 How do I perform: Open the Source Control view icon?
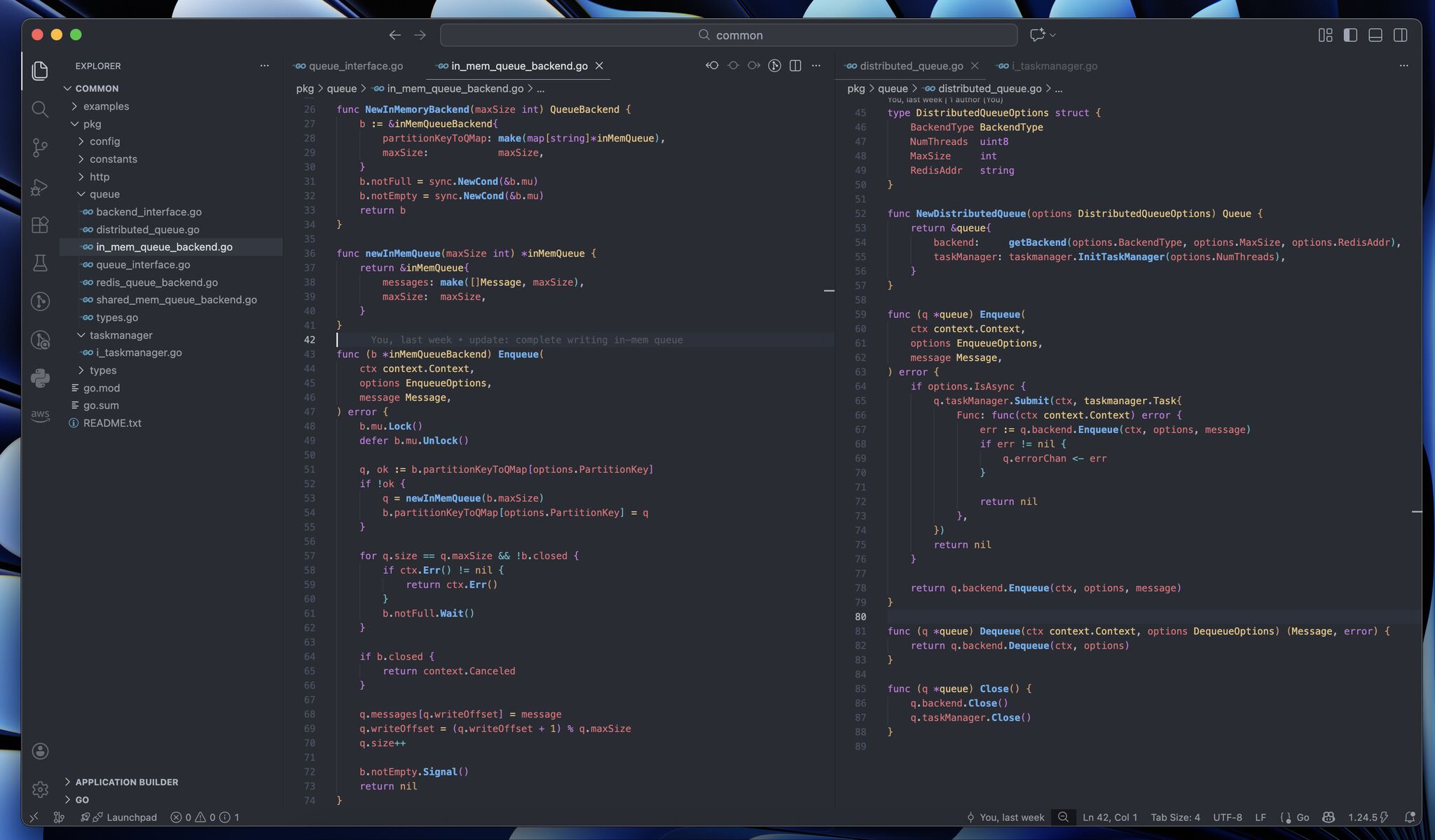(x=40, y=147)
